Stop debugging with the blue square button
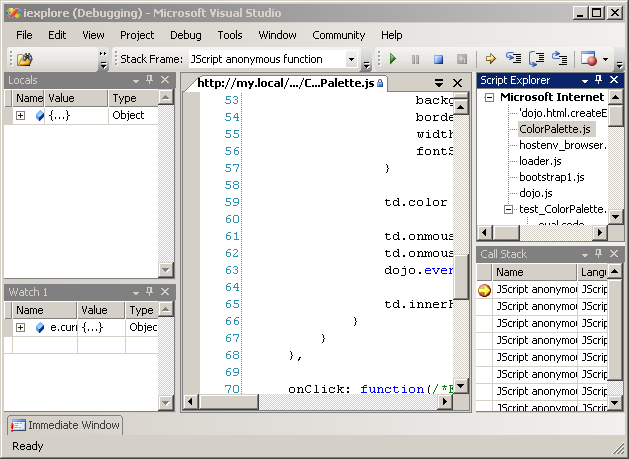Image resolution: width=629 pixels, height=459 pixels. (x=438, y=59)
